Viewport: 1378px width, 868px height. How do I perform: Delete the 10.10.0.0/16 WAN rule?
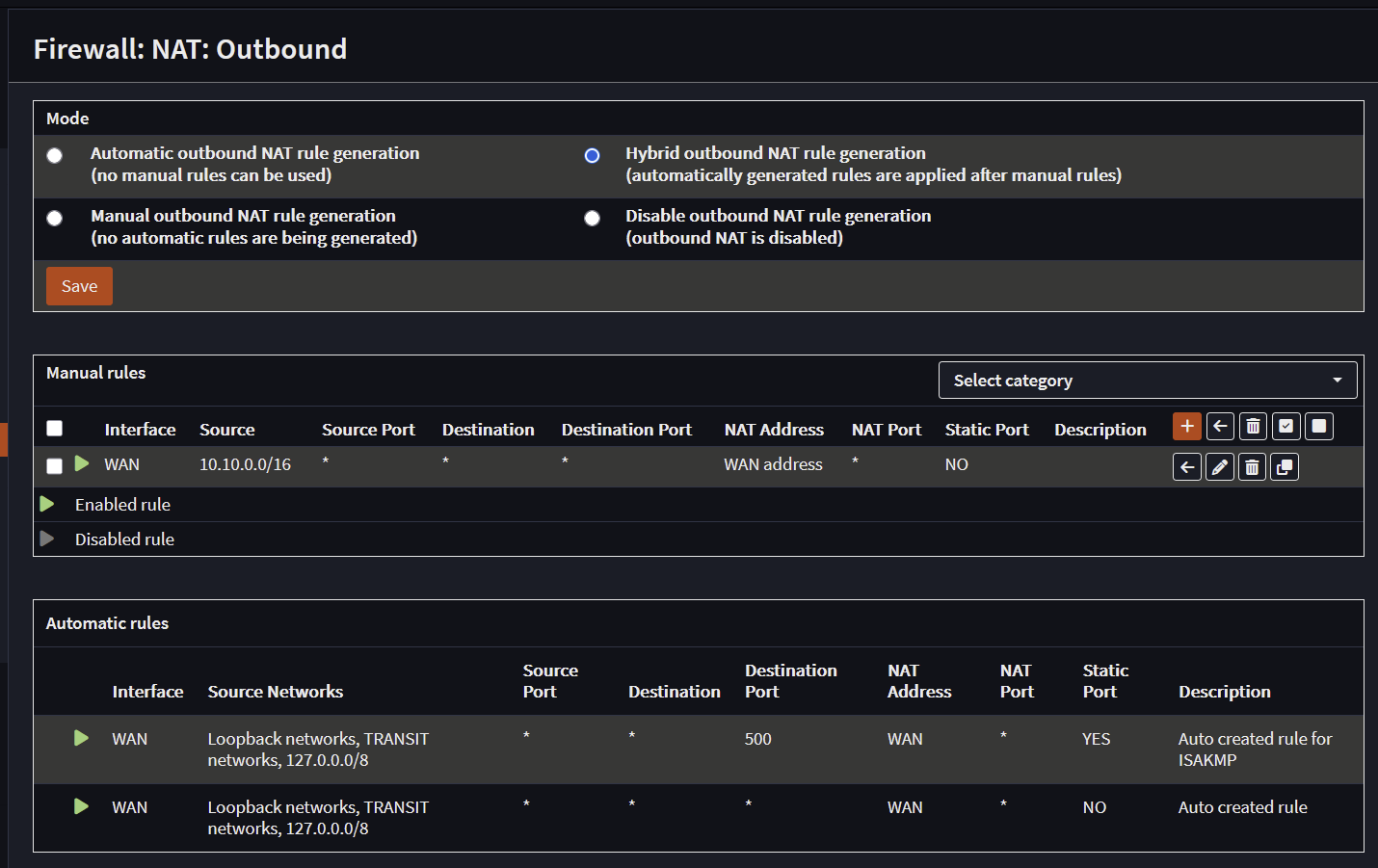pos(1252,467)
